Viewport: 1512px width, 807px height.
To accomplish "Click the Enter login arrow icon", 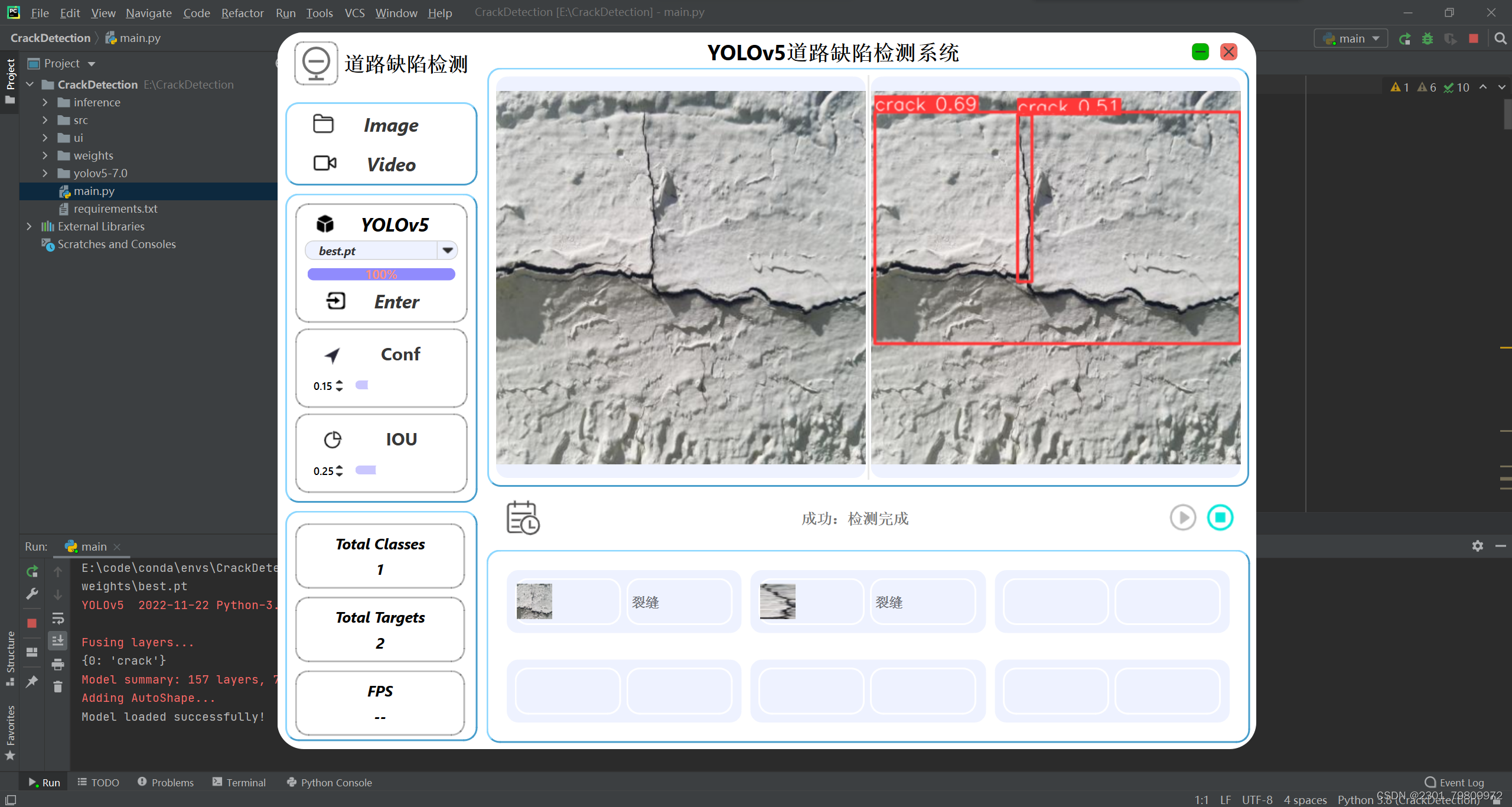I will coord(335,301).
